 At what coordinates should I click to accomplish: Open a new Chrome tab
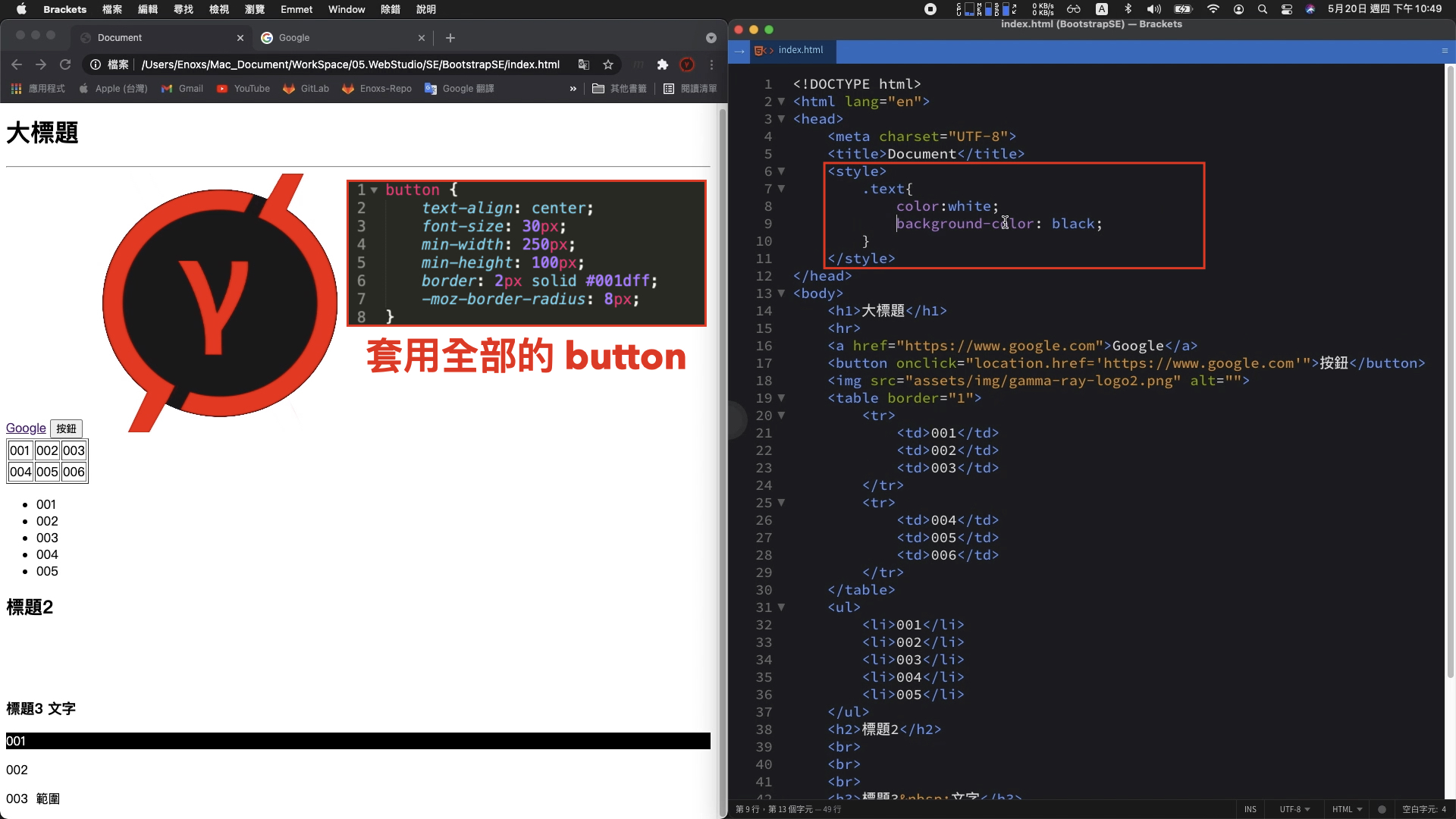coord(450,38)
